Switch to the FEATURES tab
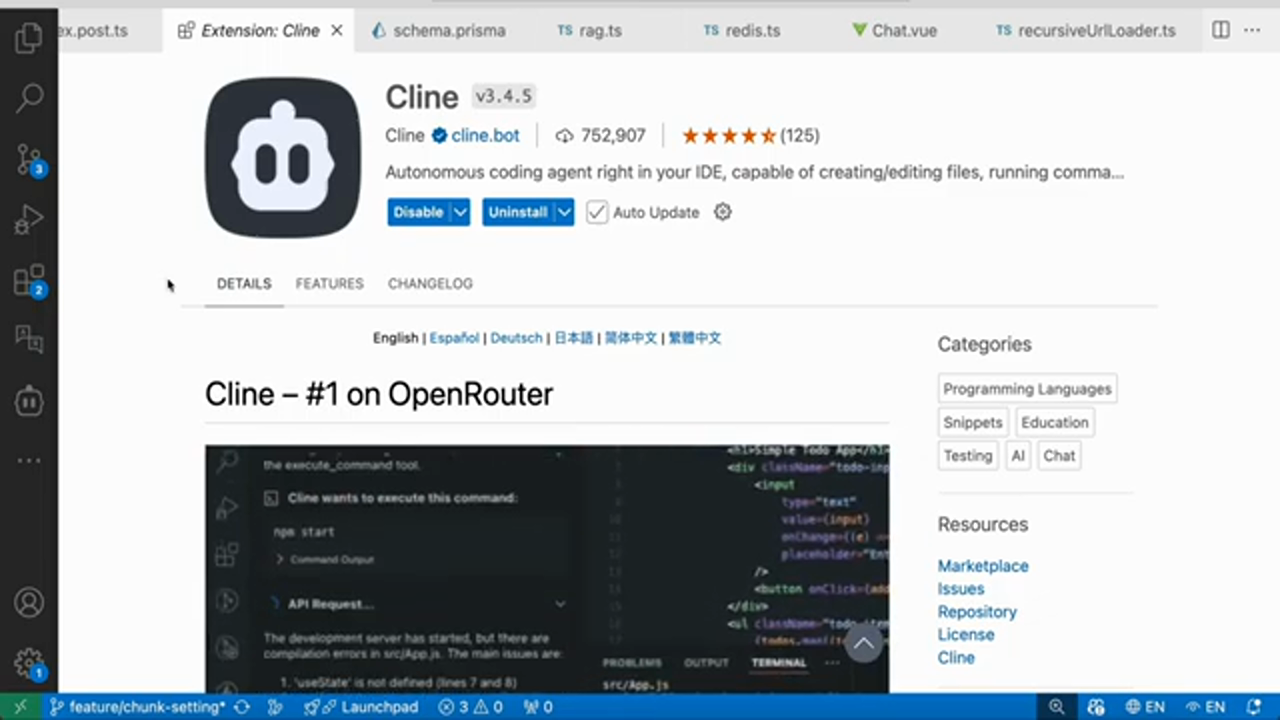Image resolution: width=1280 pixels, height=720 pixels. [329, 284]
